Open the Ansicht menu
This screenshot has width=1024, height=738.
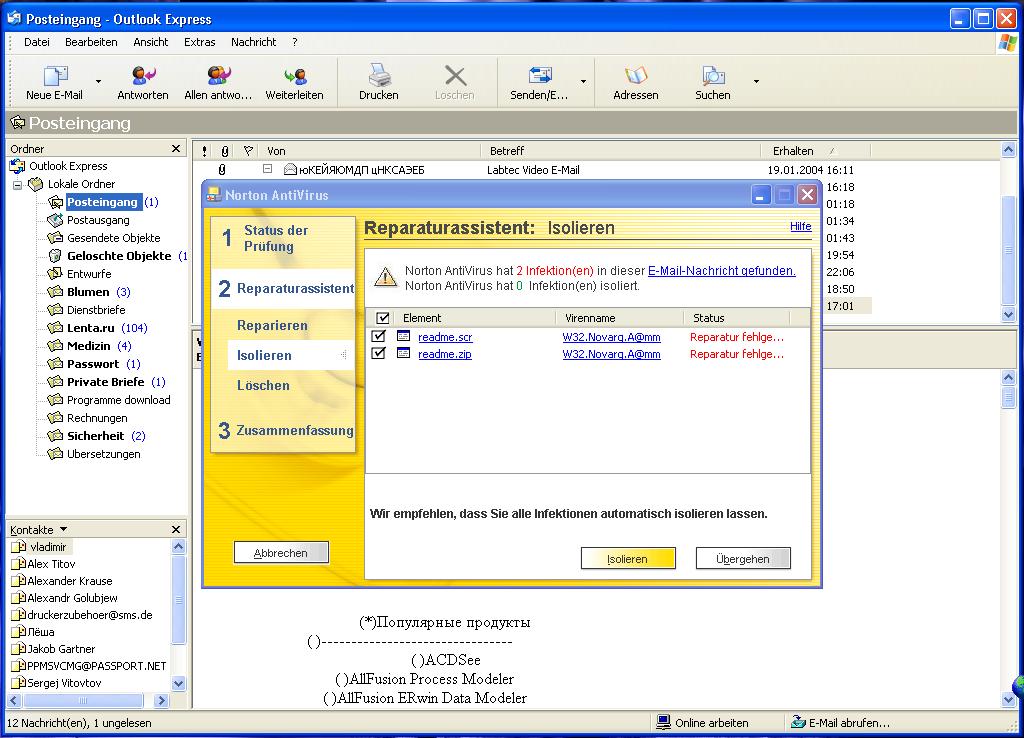(151, 42)
